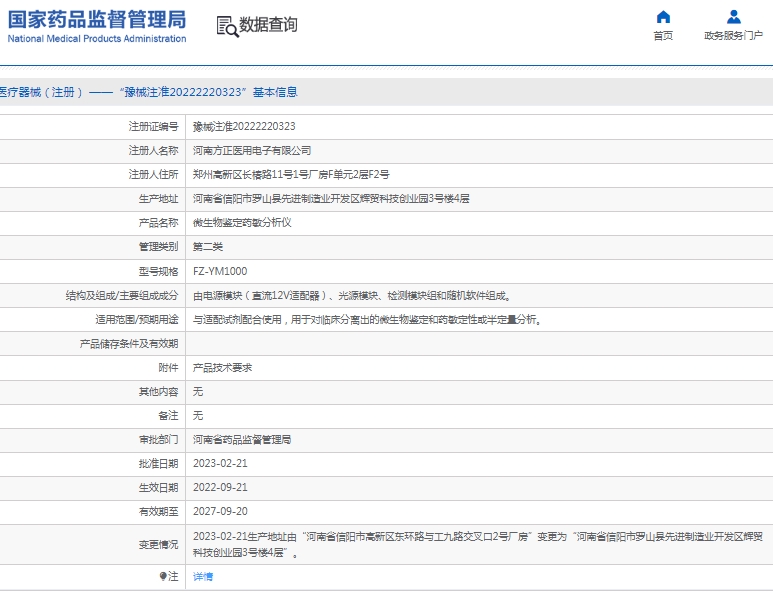Image resolution: width=773 pixels, height=597 pixels.
Task: Select model value FZ-YM1000
Action: click(x=220, y=271)
